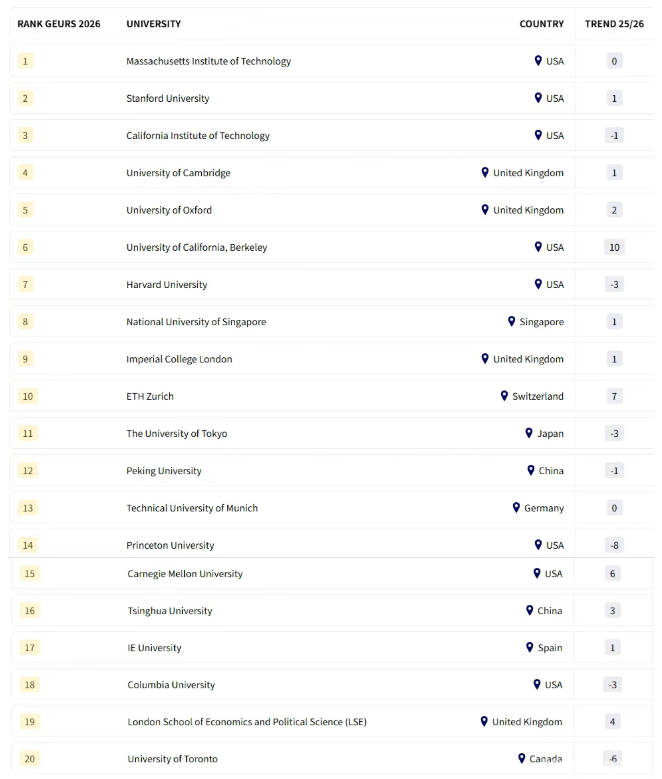
Task: Click the University column header
Action: coord(154,23)
